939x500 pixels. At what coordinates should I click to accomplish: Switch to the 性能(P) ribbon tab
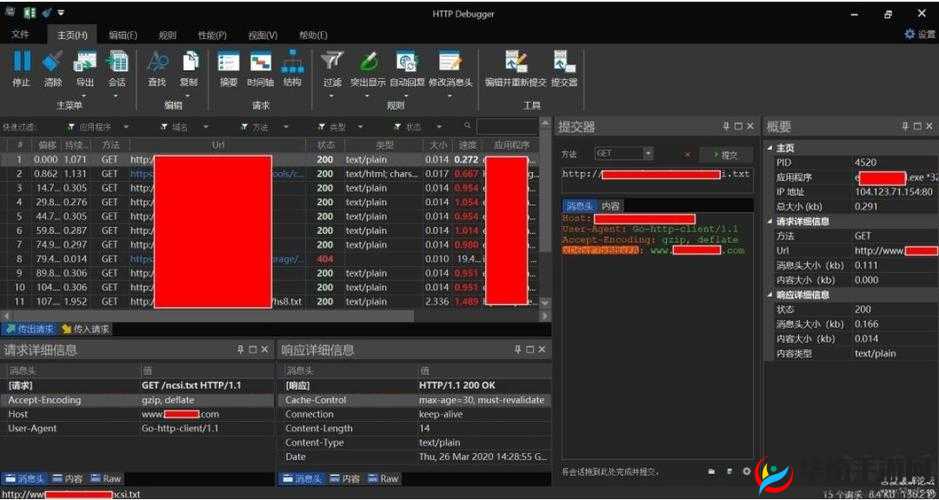click(x=212, y=35)
